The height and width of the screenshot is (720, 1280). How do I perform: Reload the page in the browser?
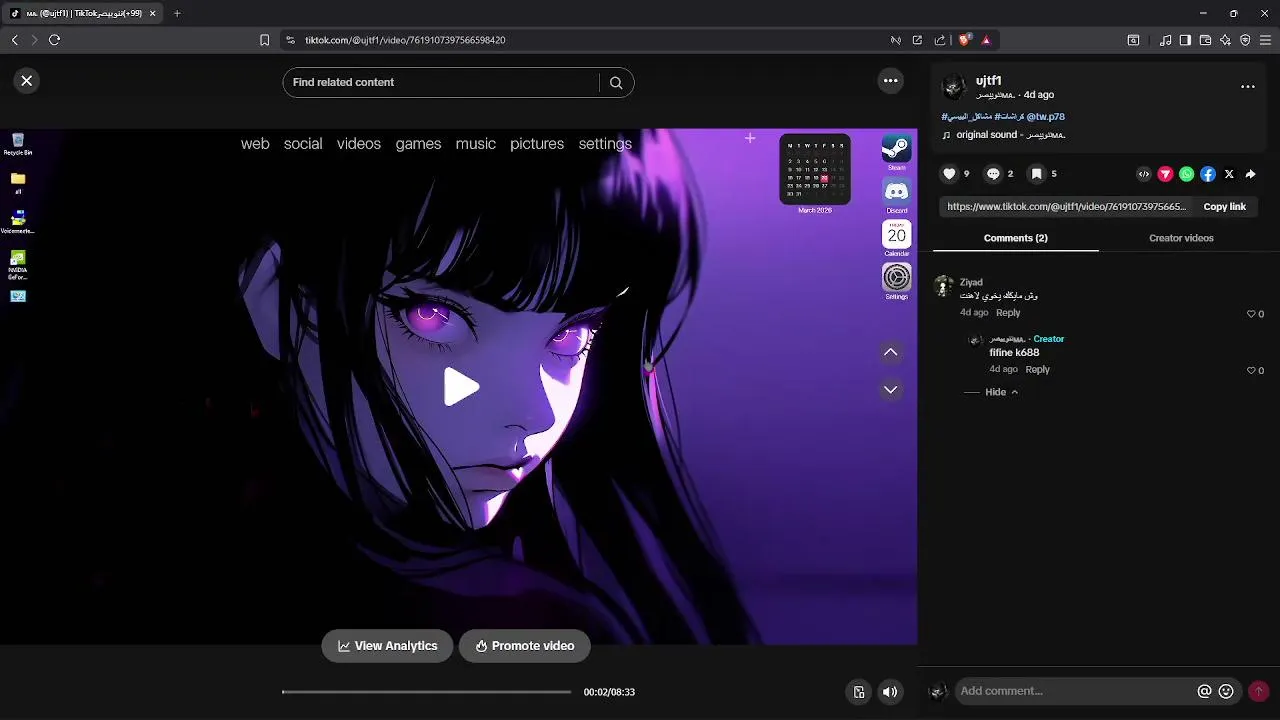54,40
